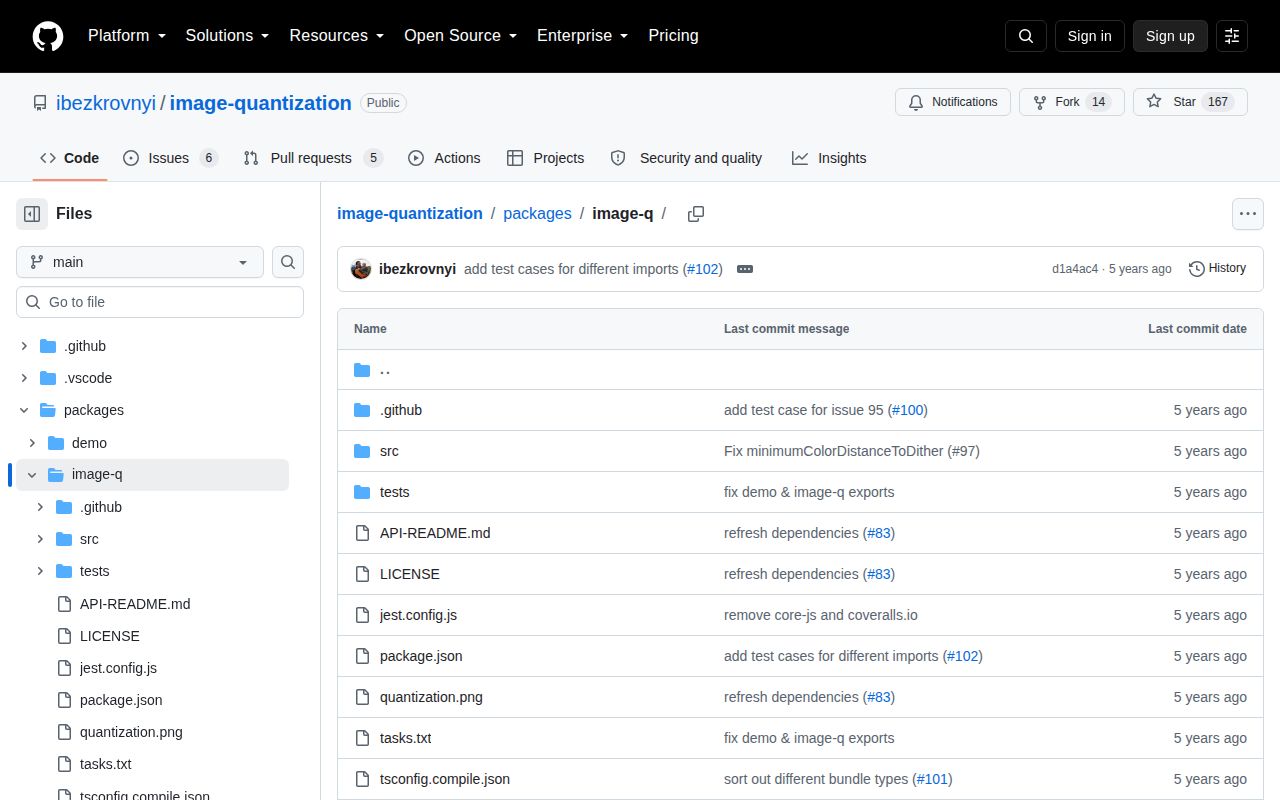Screen dimensions: 1280x800
Task: Switch to the Issues tab
Action: (170, 158)
